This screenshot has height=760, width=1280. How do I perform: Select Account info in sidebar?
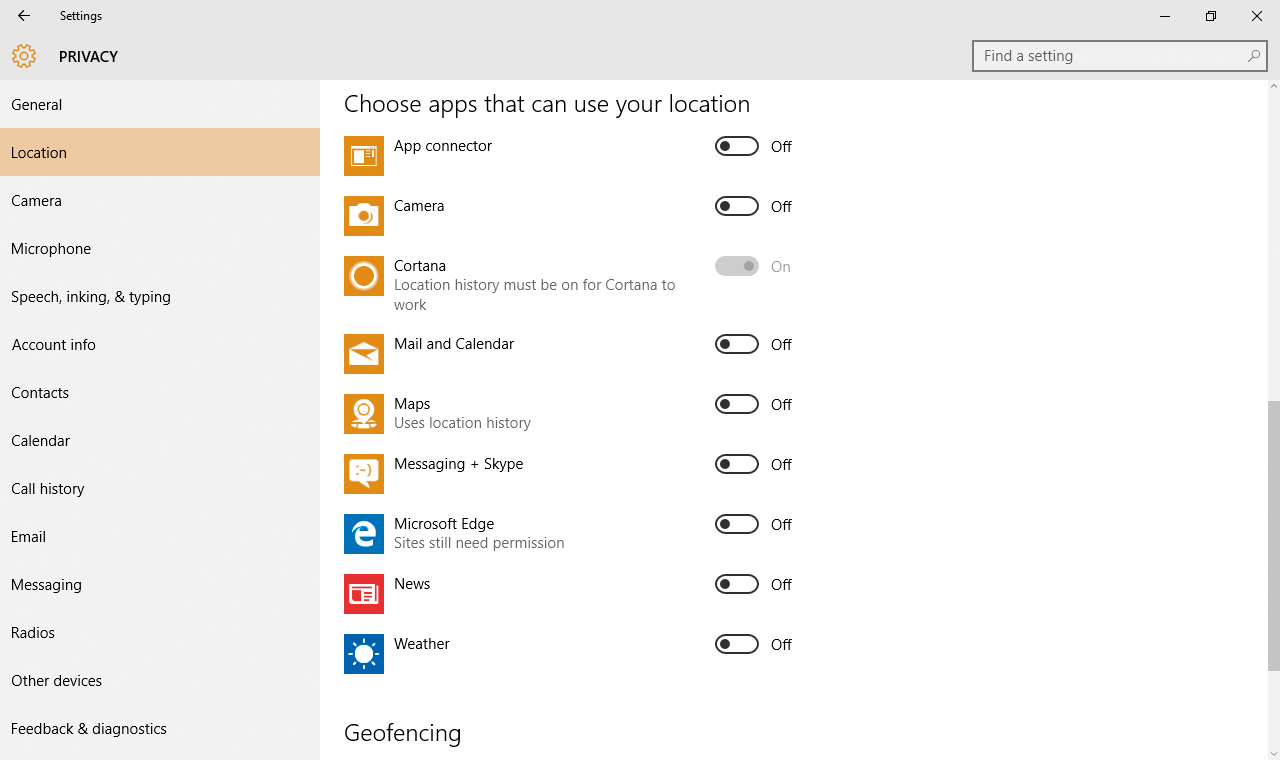160,344
